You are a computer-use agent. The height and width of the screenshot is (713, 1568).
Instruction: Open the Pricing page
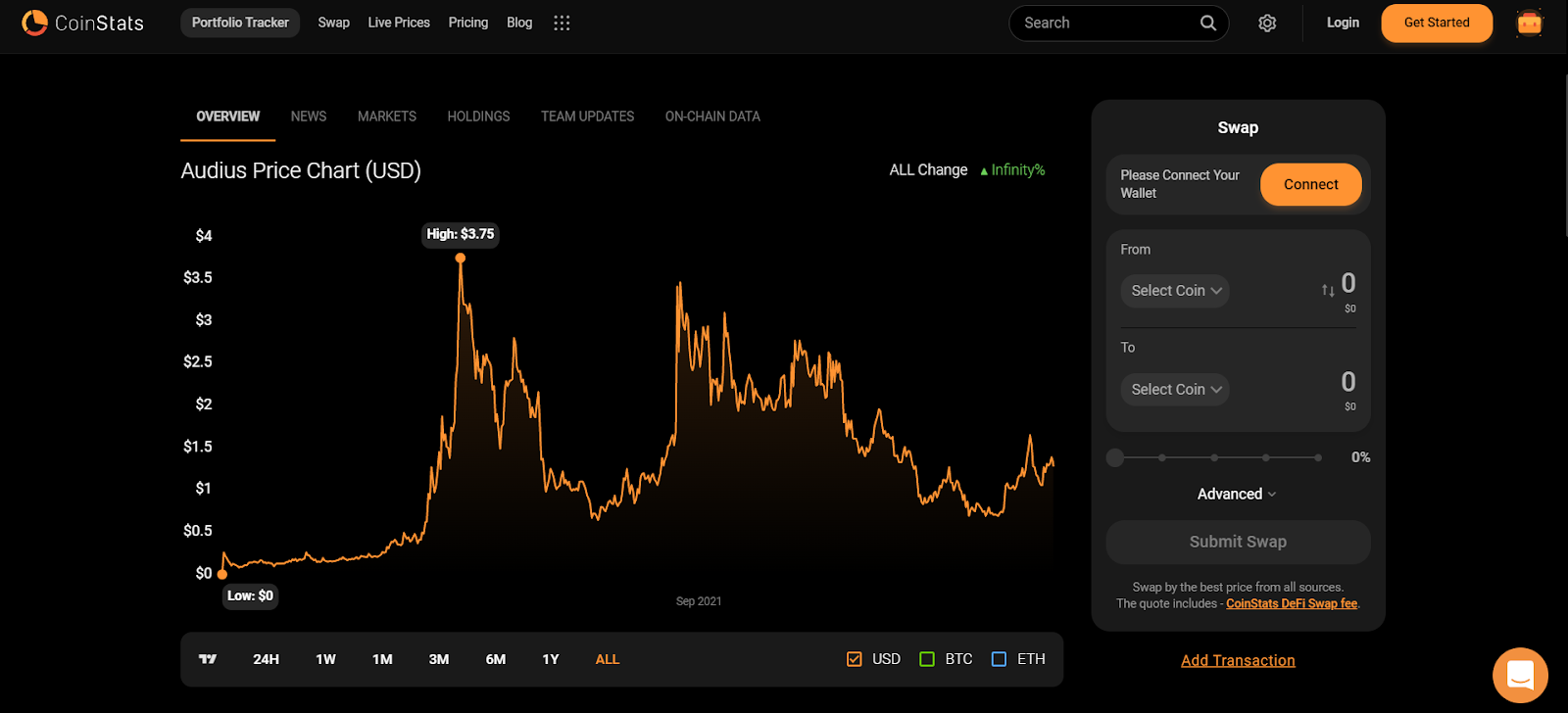coord(468,23)
